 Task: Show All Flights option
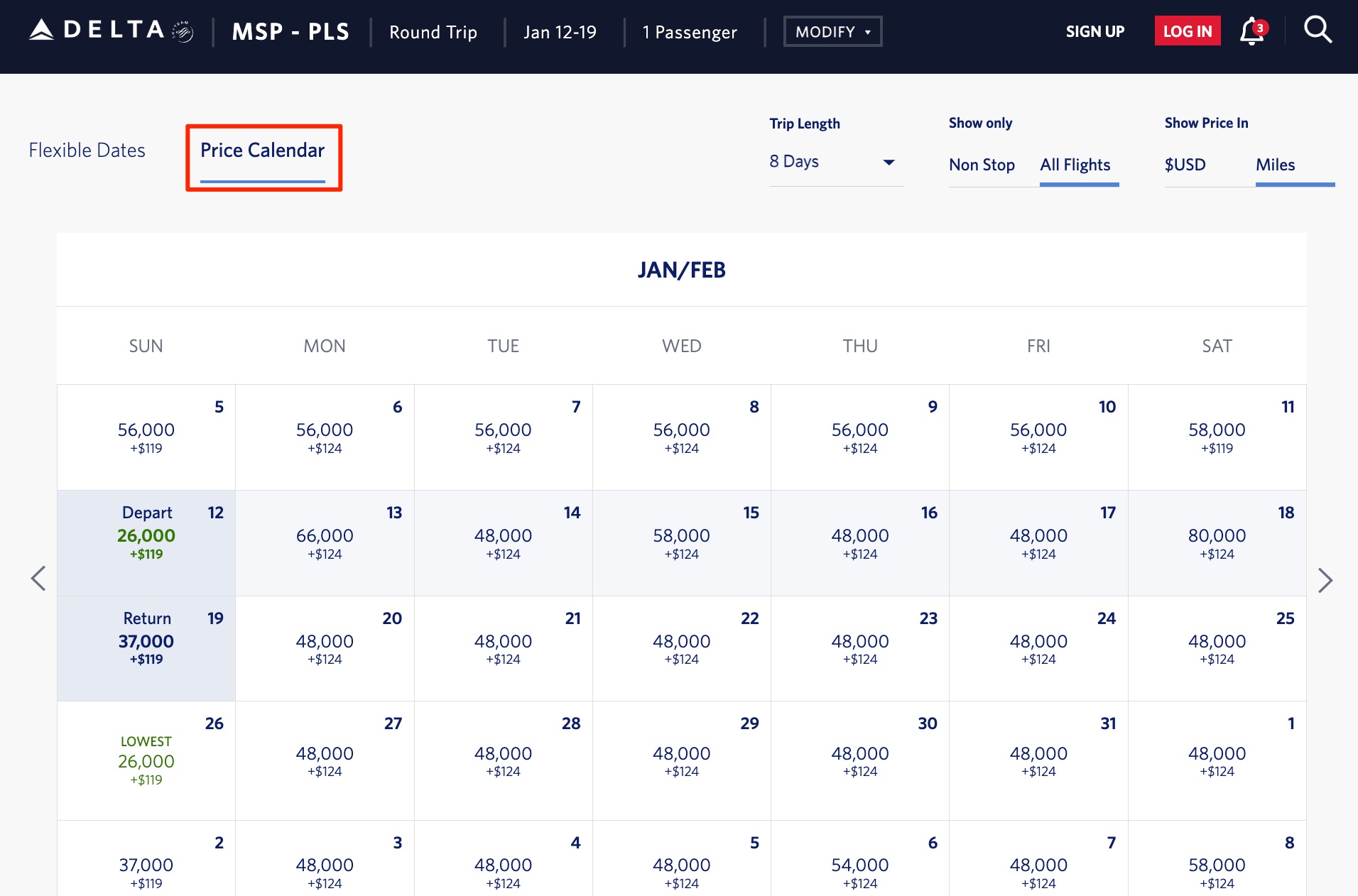tap(1075, 165)
